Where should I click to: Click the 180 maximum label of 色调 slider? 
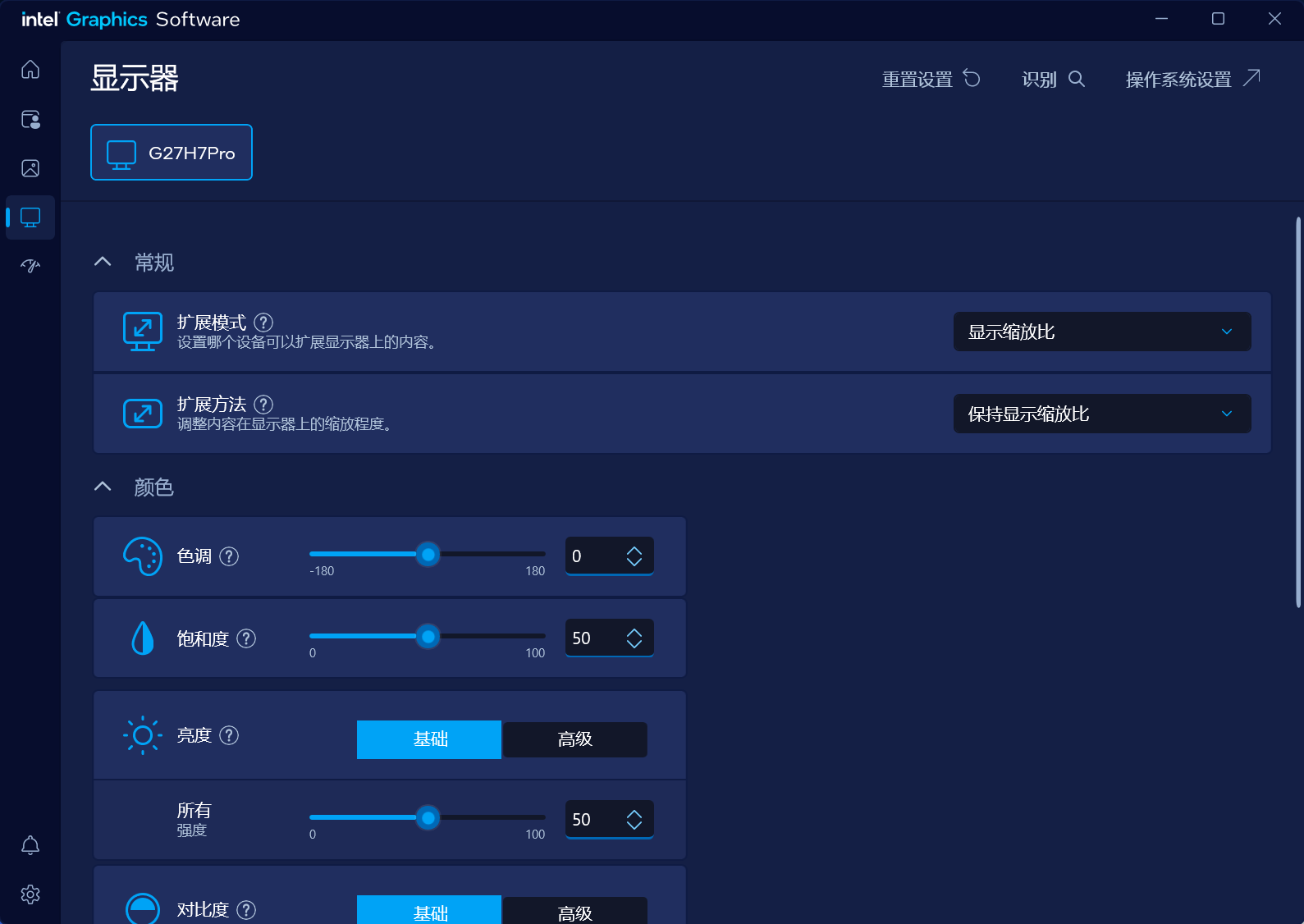535,571
